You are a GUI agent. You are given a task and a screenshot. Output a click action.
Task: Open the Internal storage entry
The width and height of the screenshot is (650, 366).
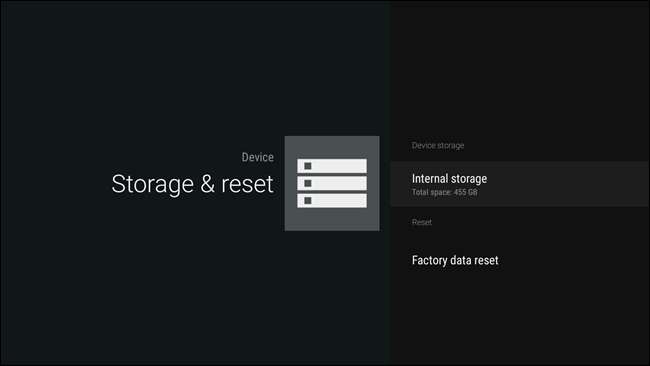(520, 184)
